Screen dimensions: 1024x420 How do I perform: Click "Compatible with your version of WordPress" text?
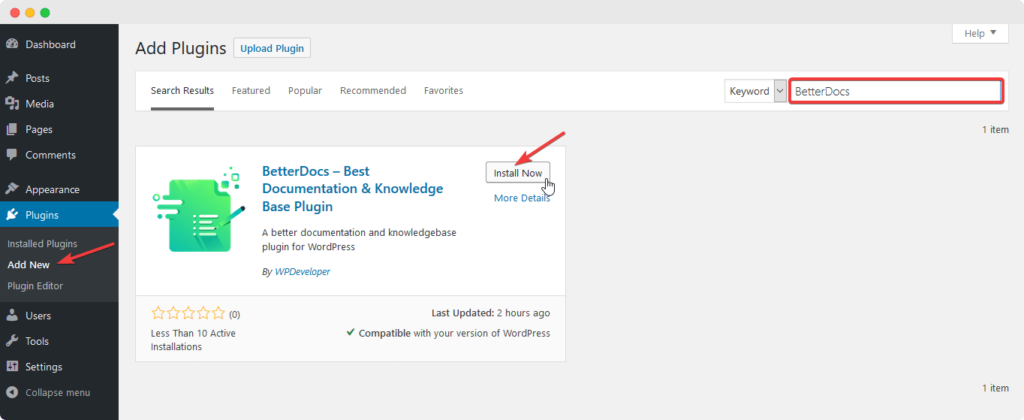449,333
